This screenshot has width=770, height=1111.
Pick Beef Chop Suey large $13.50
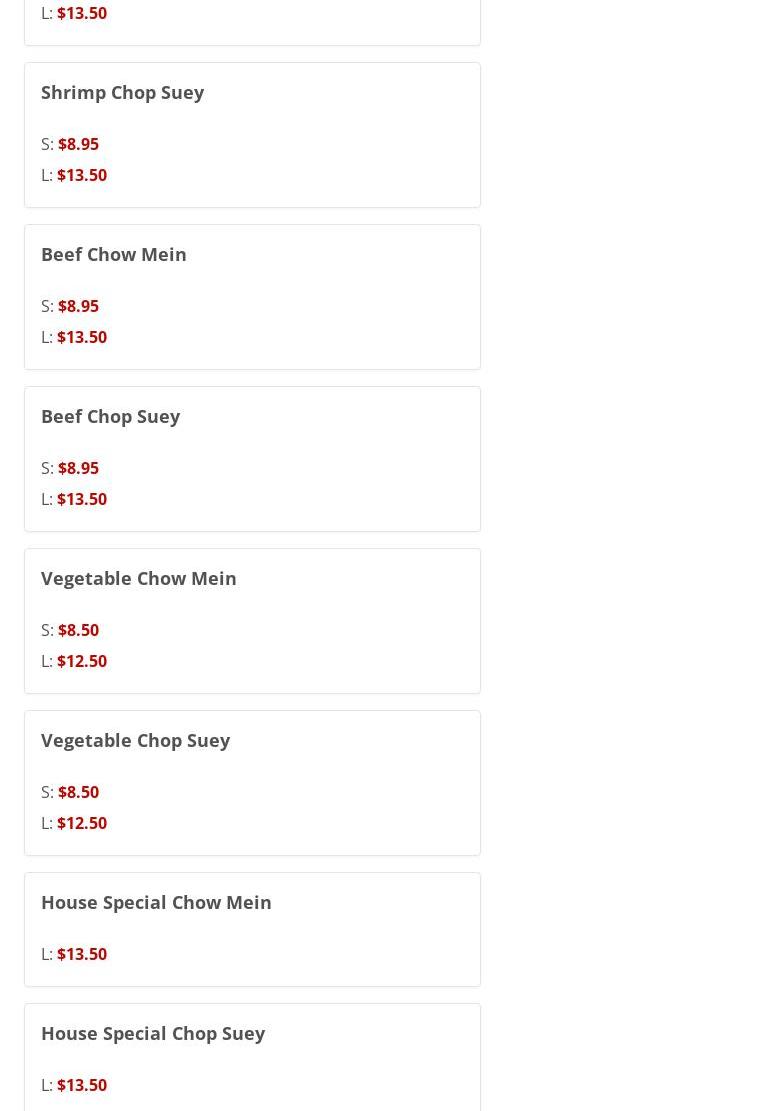pos(81,499)
